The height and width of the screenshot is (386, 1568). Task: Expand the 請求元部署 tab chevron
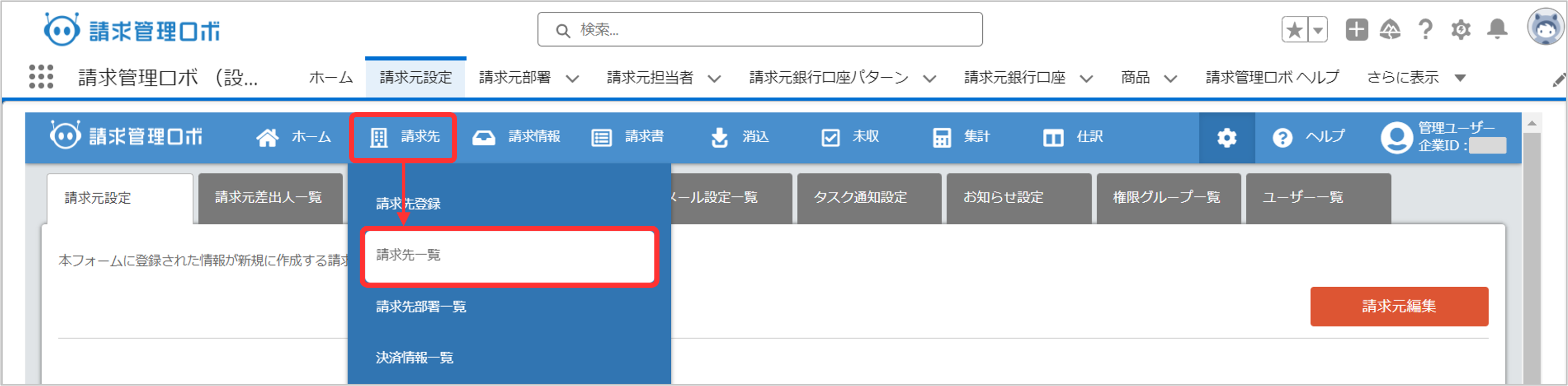click(x=572, y=78)
